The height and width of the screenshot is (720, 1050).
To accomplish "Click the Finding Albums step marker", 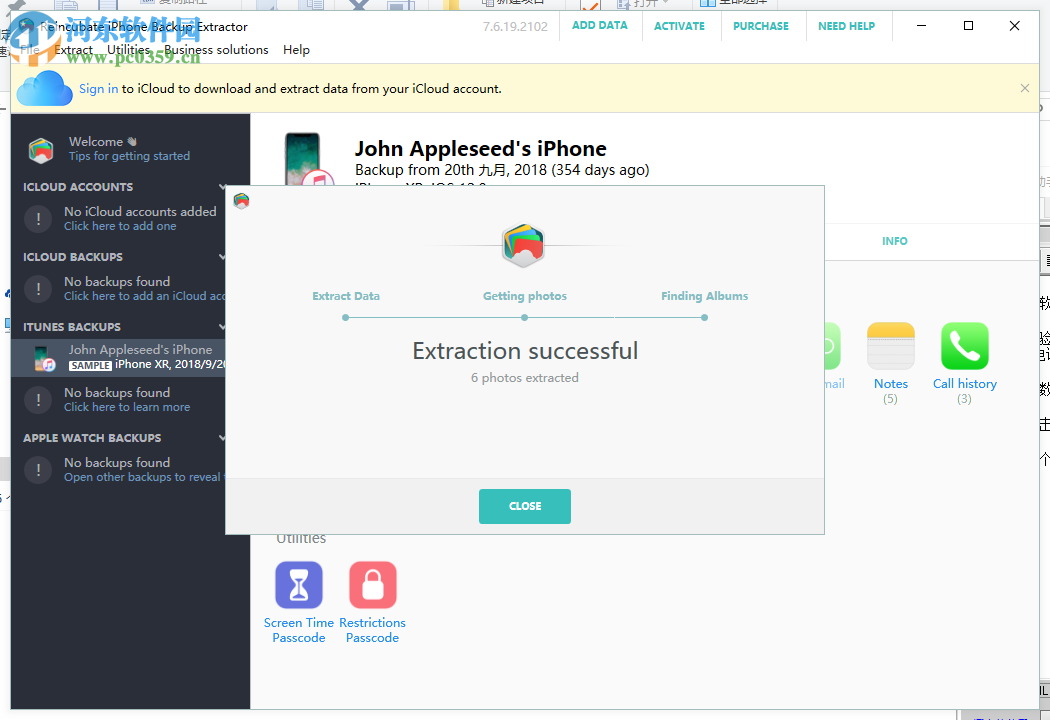I will (x=704, y=316).
